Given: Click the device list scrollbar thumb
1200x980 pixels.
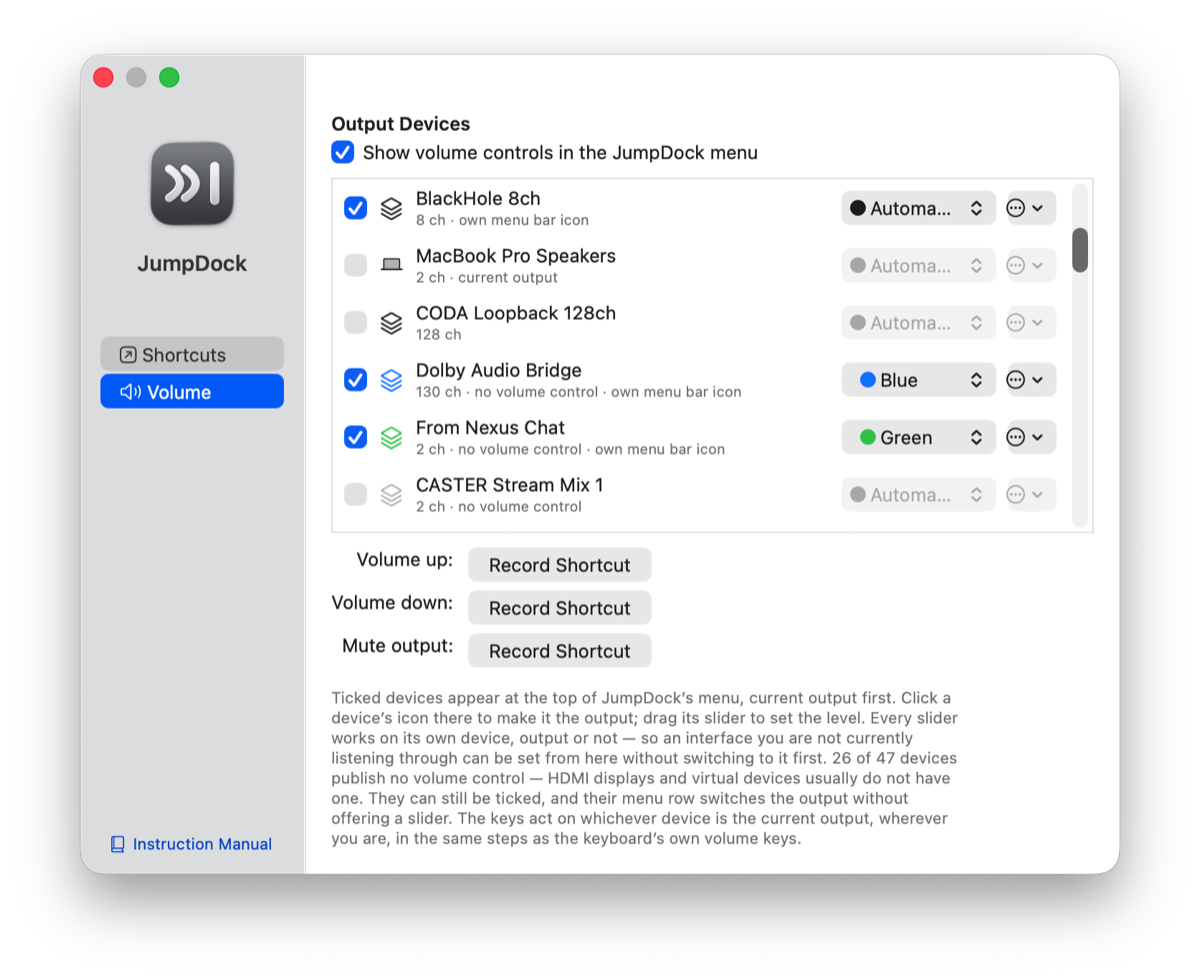Looking at the screenshot, I should [x=1080, y=250].
